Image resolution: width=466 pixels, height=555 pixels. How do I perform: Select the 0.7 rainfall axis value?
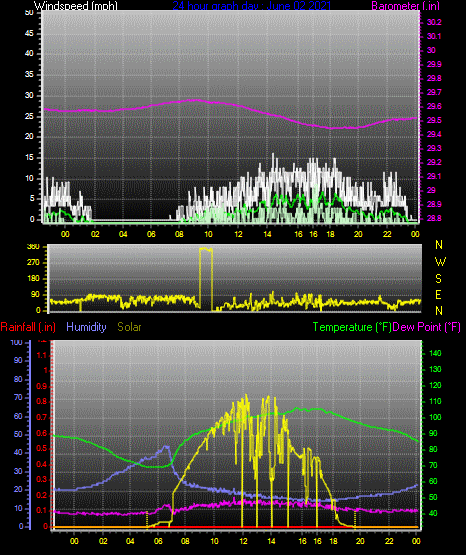pyautogui.click(x=42, y=418)
